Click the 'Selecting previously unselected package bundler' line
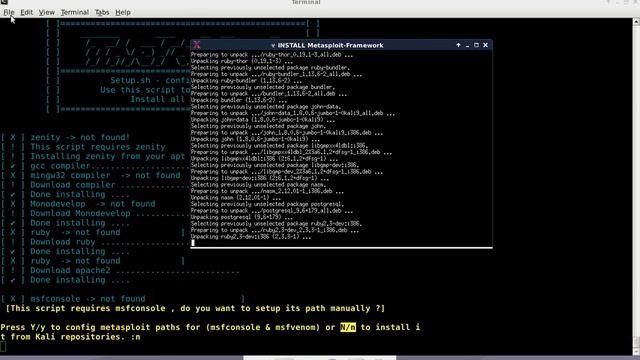The width and height of the screenshot is (640, 360). [262, 87]
